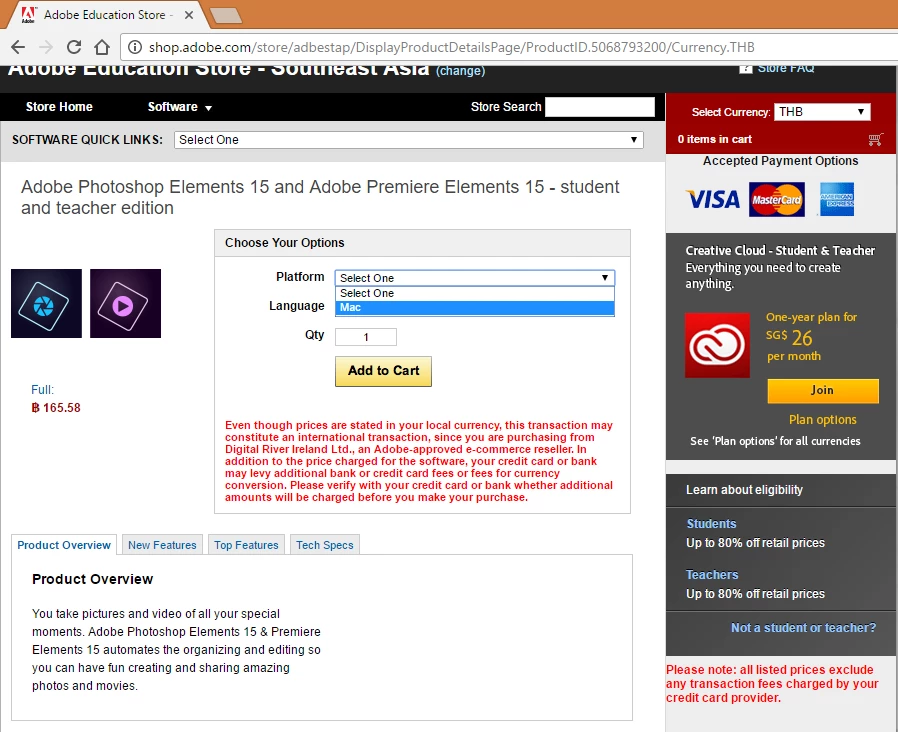
Task: Open the Select Currency THB dropdown
Action: 822,112
